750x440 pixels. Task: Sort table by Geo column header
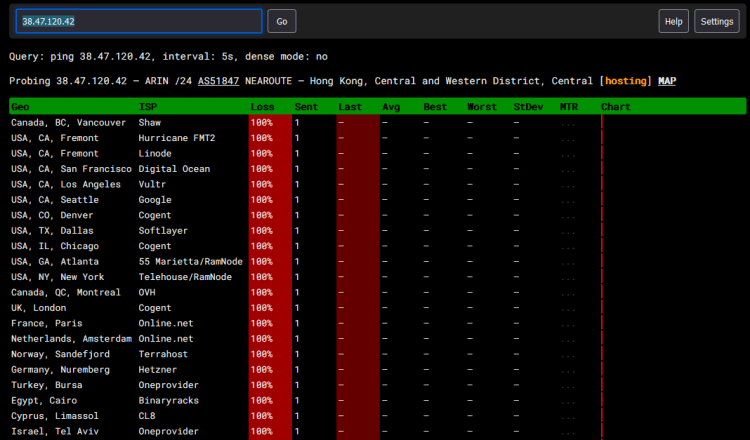pyautogui.click(x=20, y=107)
